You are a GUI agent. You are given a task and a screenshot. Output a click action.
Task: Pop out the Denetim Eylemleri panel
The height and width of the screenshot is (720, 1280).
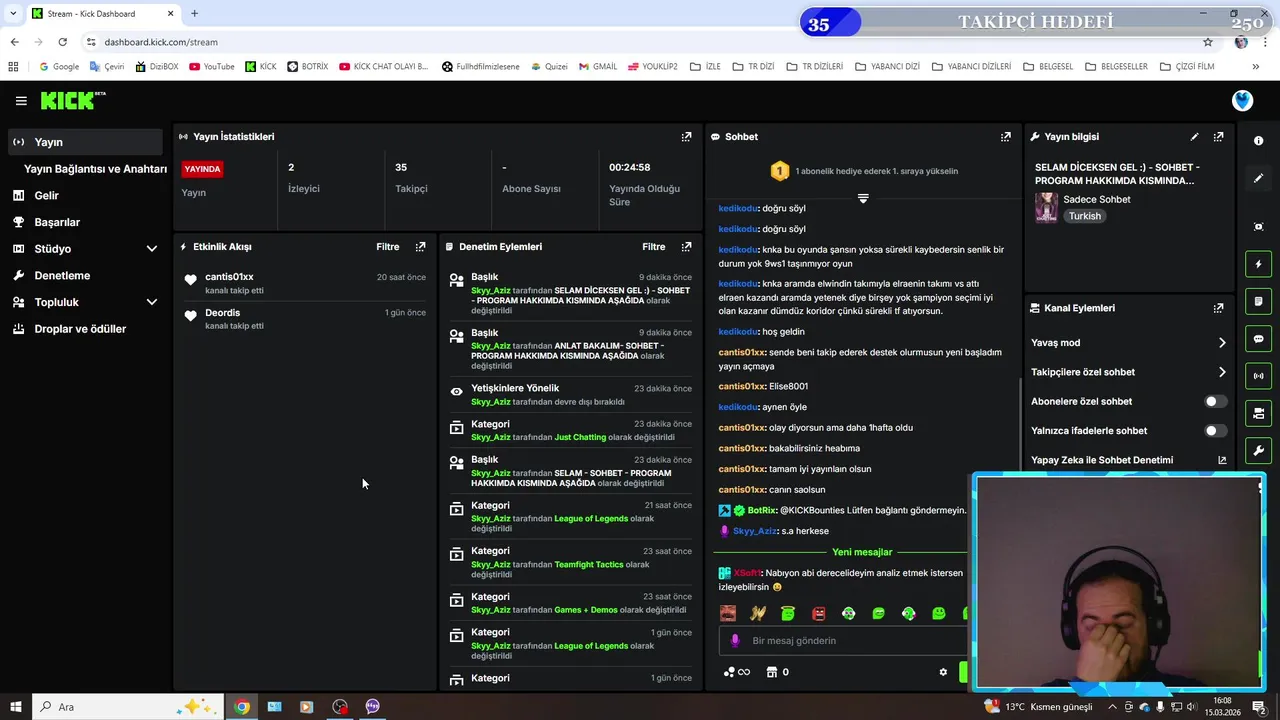click(686, 246)
